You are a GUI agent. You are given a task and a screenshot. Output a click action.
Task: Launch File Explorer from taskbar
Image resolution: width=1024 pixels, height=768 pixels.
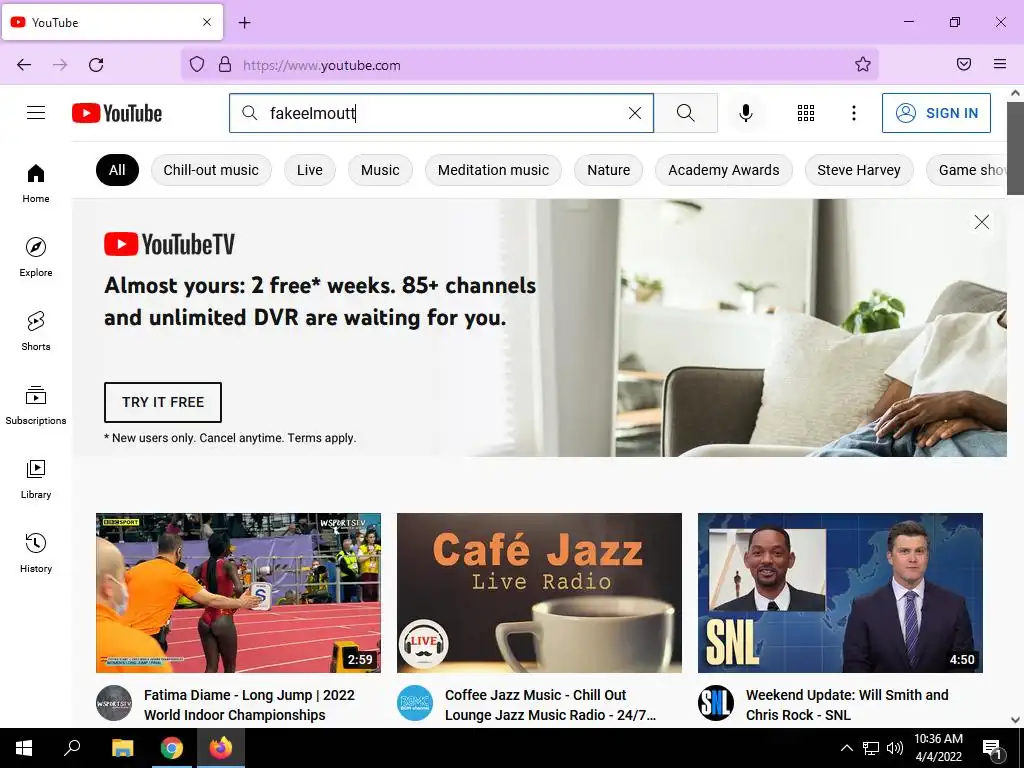click(122, 748)
